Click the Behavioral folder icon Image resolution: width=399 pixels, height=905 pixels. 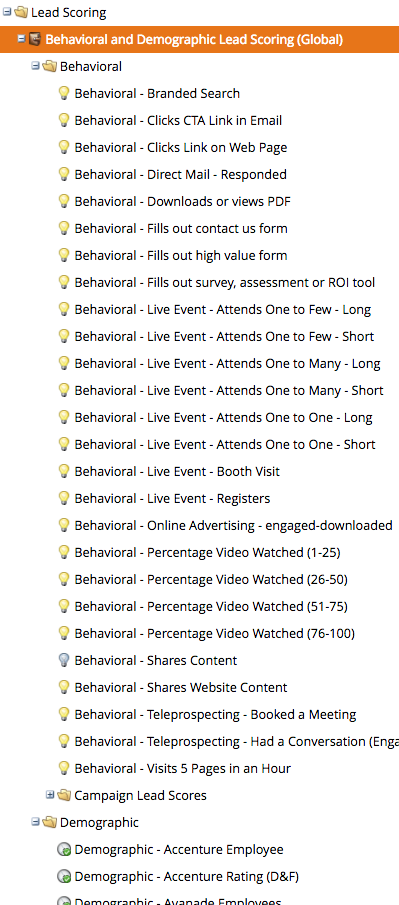point(50,66)
